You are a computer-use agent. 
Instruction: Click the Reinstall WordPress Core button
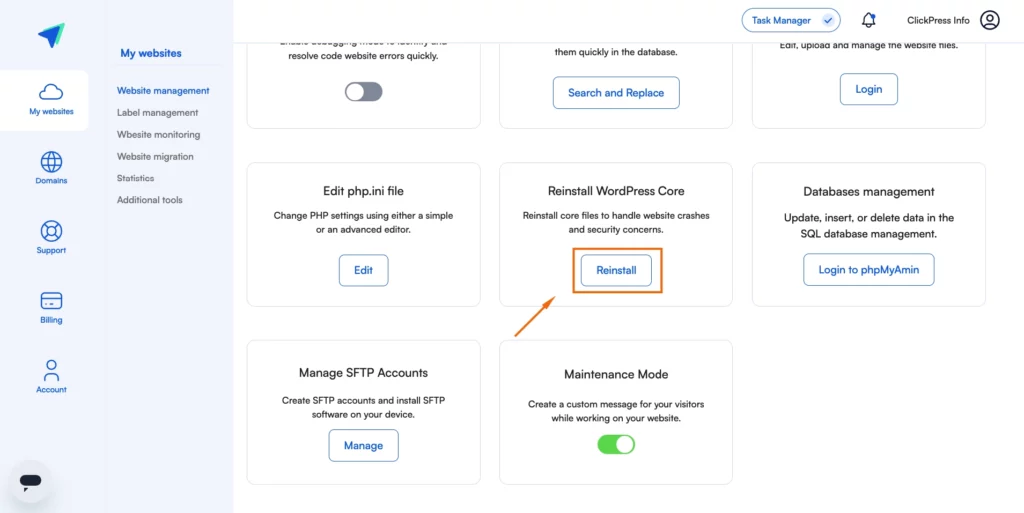(616, 270)
